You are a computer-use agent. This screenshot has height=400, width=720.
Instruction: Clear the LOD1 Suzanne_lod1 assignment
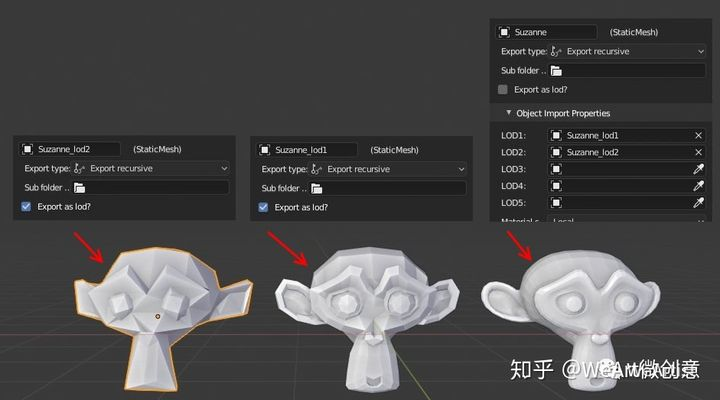tap(698, 135)
